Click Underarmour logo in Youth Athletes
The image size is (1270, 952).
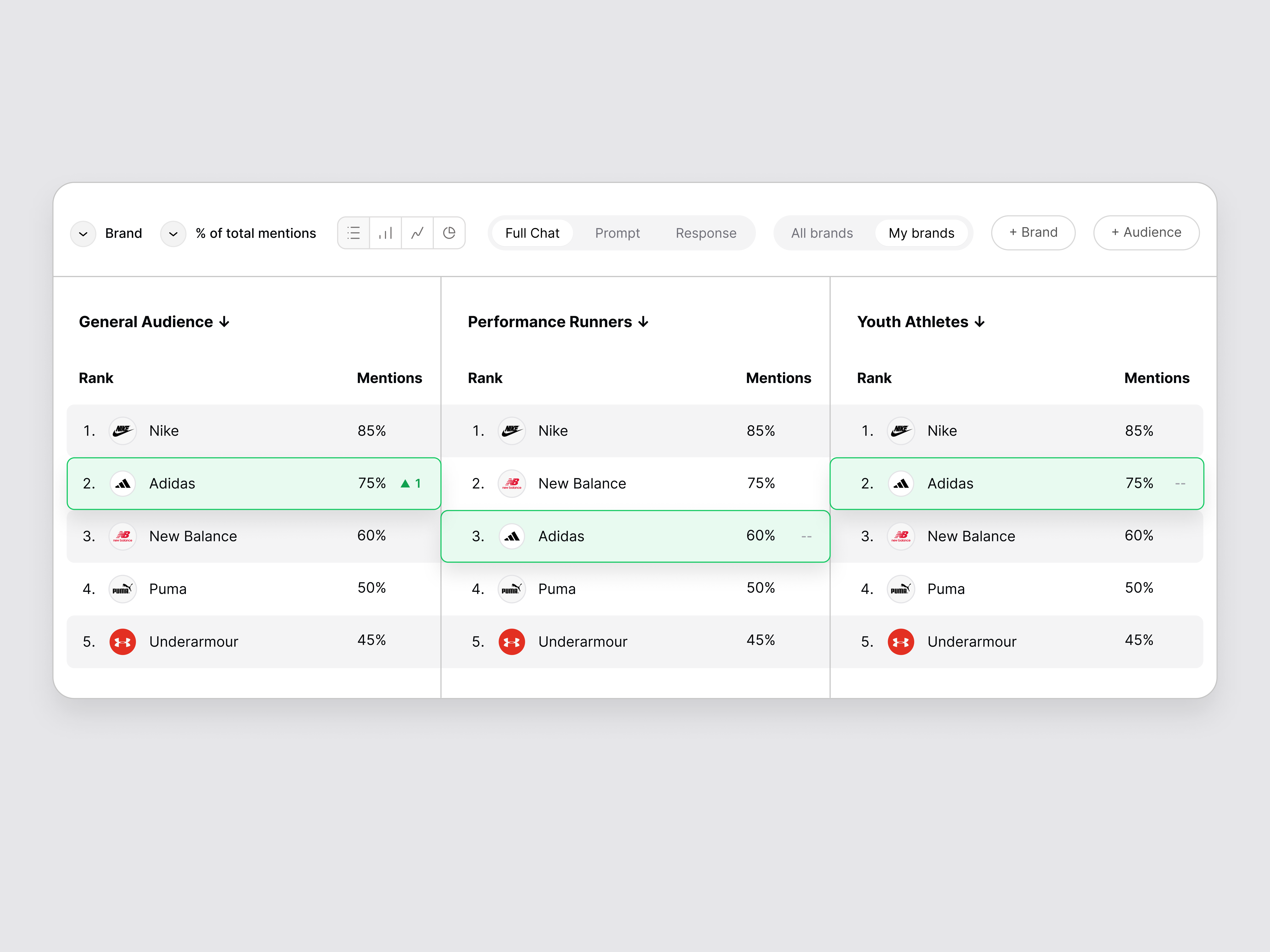click(x=901, y=641)
